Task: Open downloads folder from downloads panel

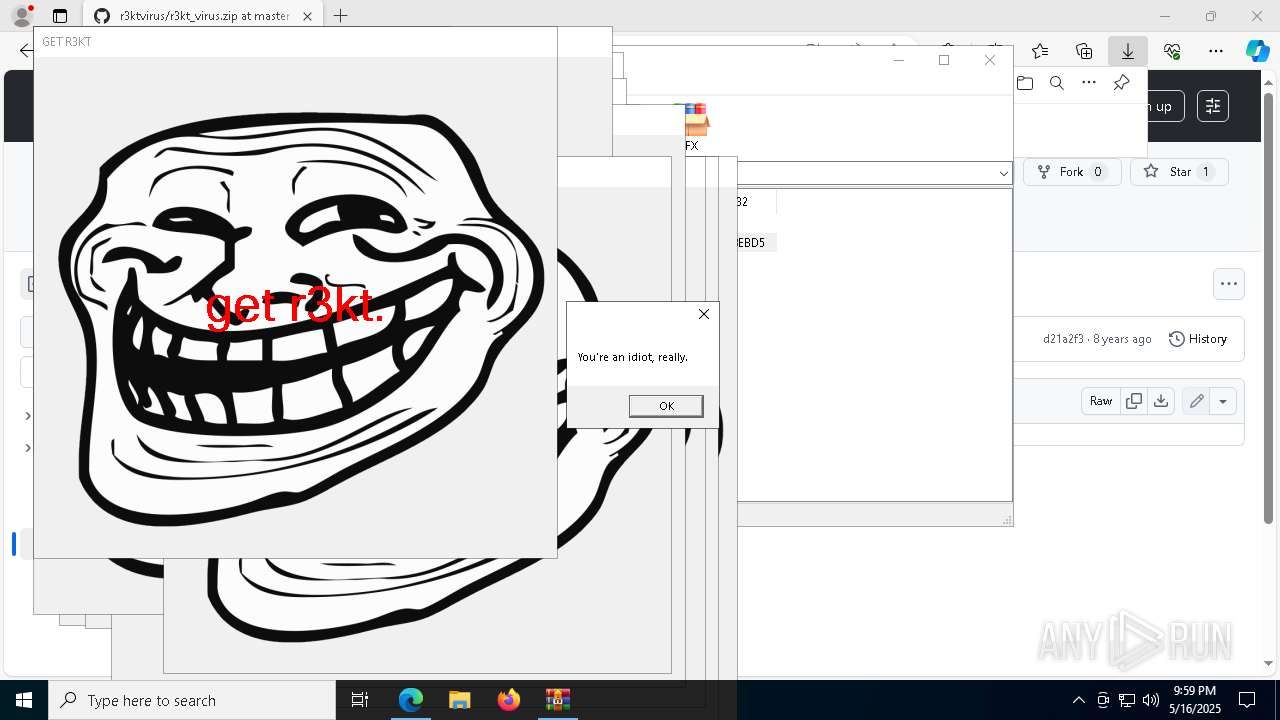Action: (1025, 83)
